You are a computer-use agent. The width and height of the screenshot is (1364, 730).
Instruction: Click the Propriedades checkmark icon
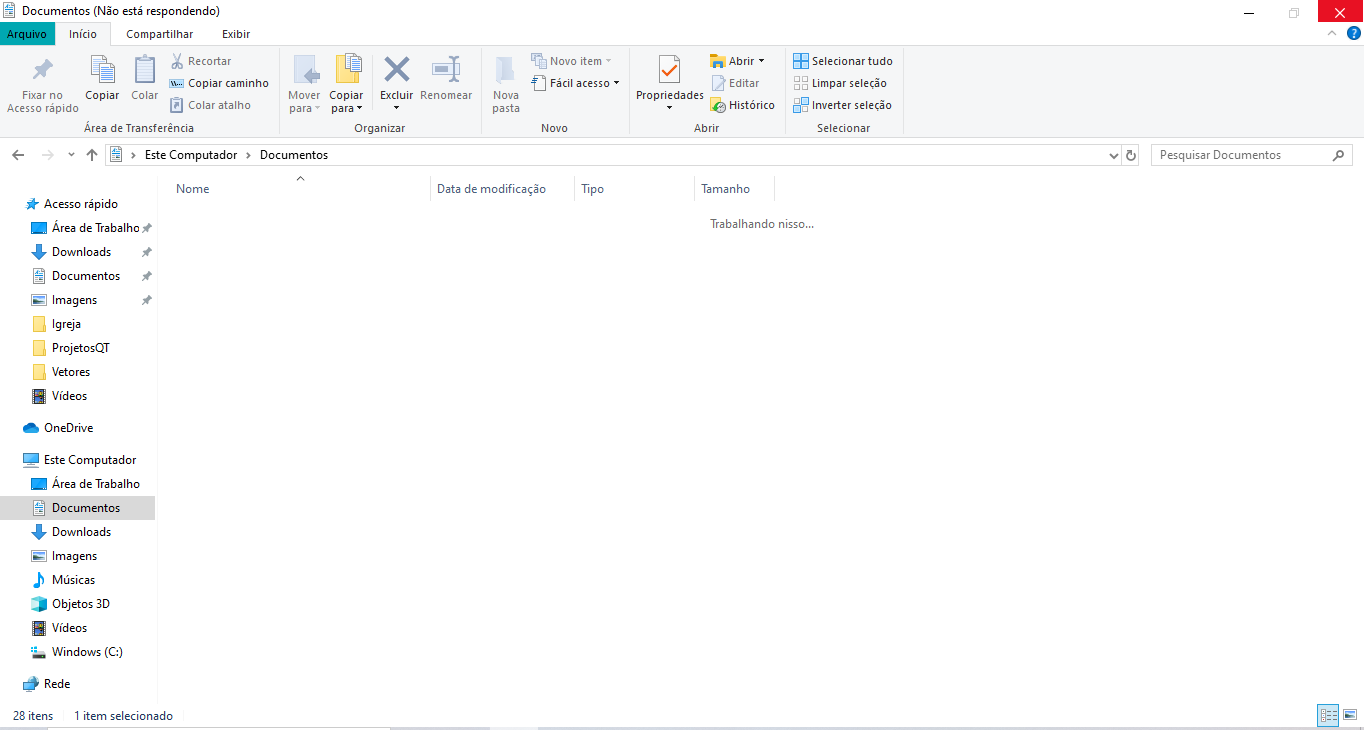click(x=670, y=69)
